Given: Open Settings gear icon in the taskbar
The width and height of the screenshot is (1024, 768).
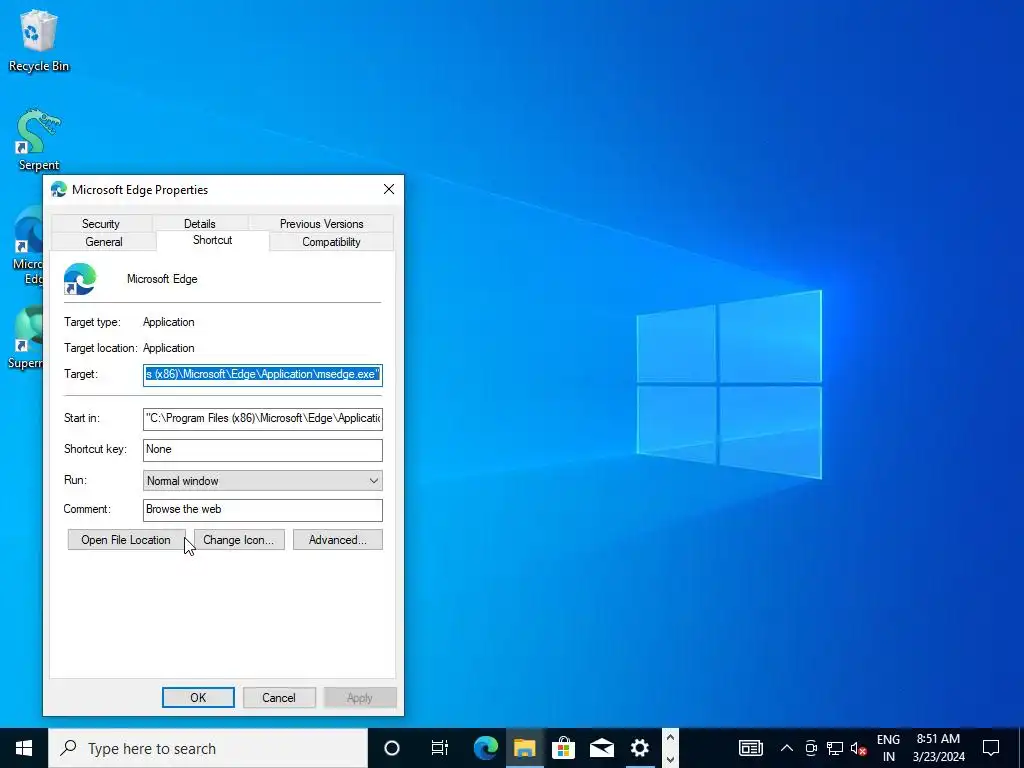Looking at the screenshot, I should [x=640, y=748].
